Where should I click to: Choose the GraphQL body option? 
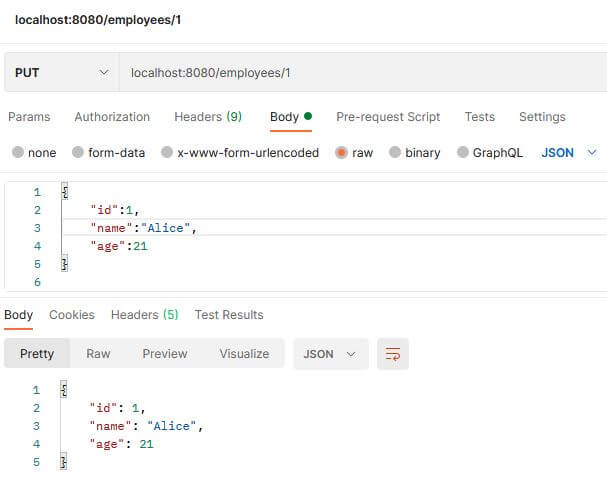point(463,152)
